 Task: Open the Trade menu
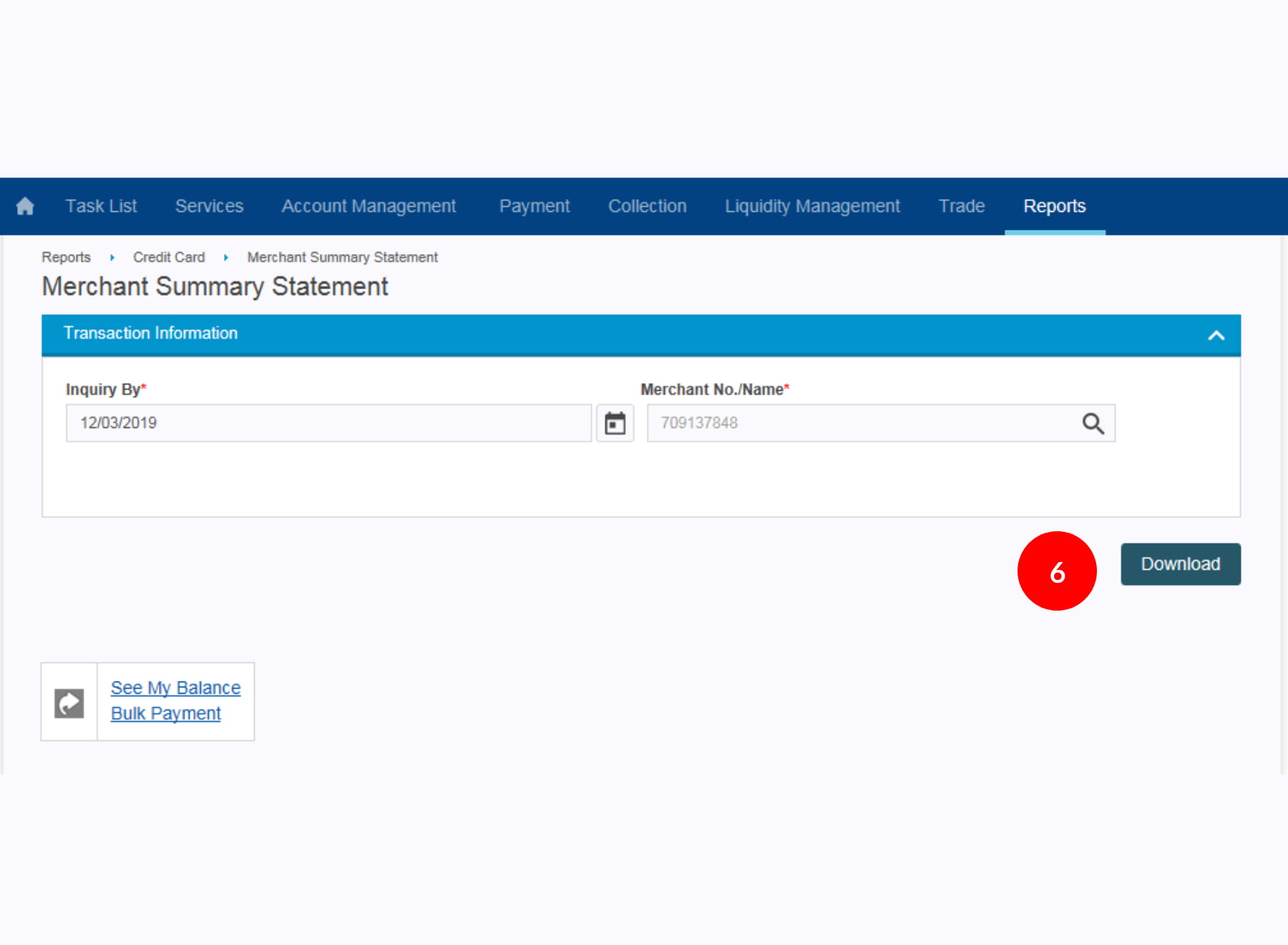coord(961,206)
